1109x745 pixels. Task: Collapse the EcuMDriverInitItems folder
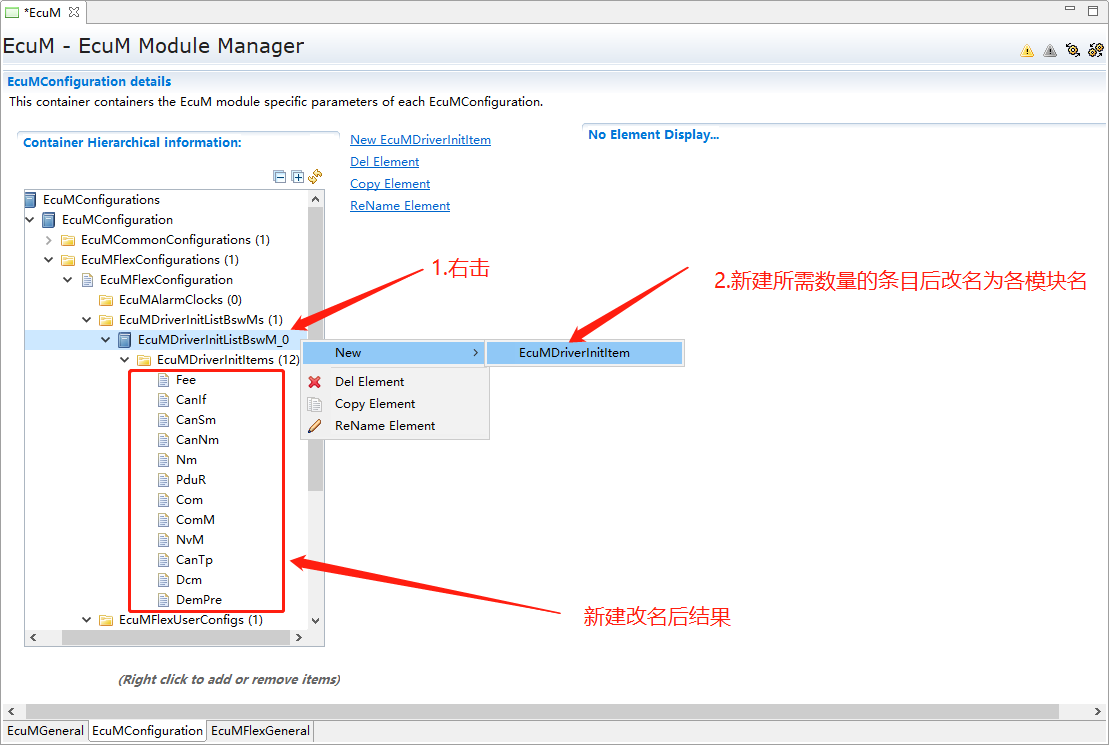[x=125, y=360]
